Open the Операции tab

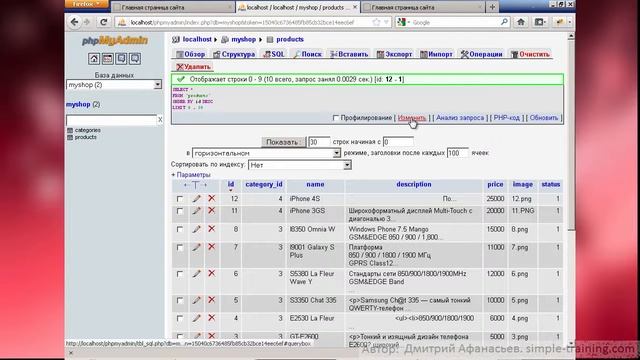(x=482, y=54)
